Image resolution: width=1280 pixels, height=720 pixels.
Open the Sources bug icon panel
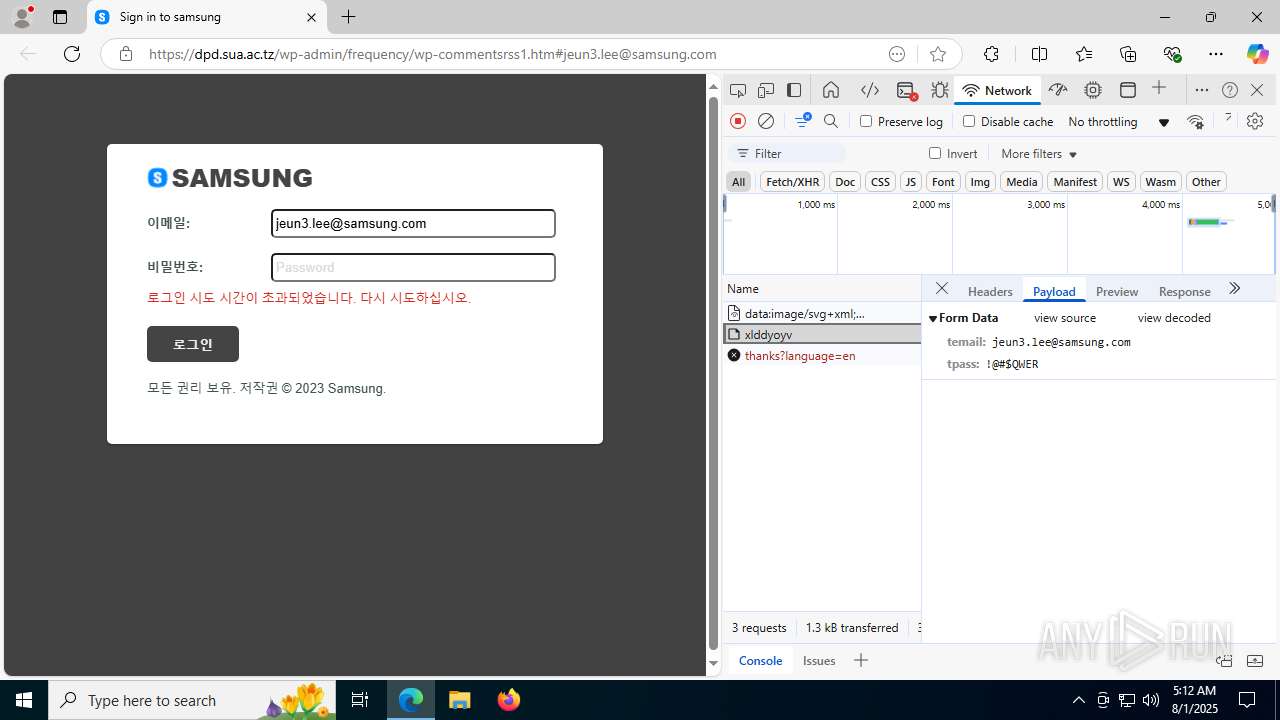940,90
